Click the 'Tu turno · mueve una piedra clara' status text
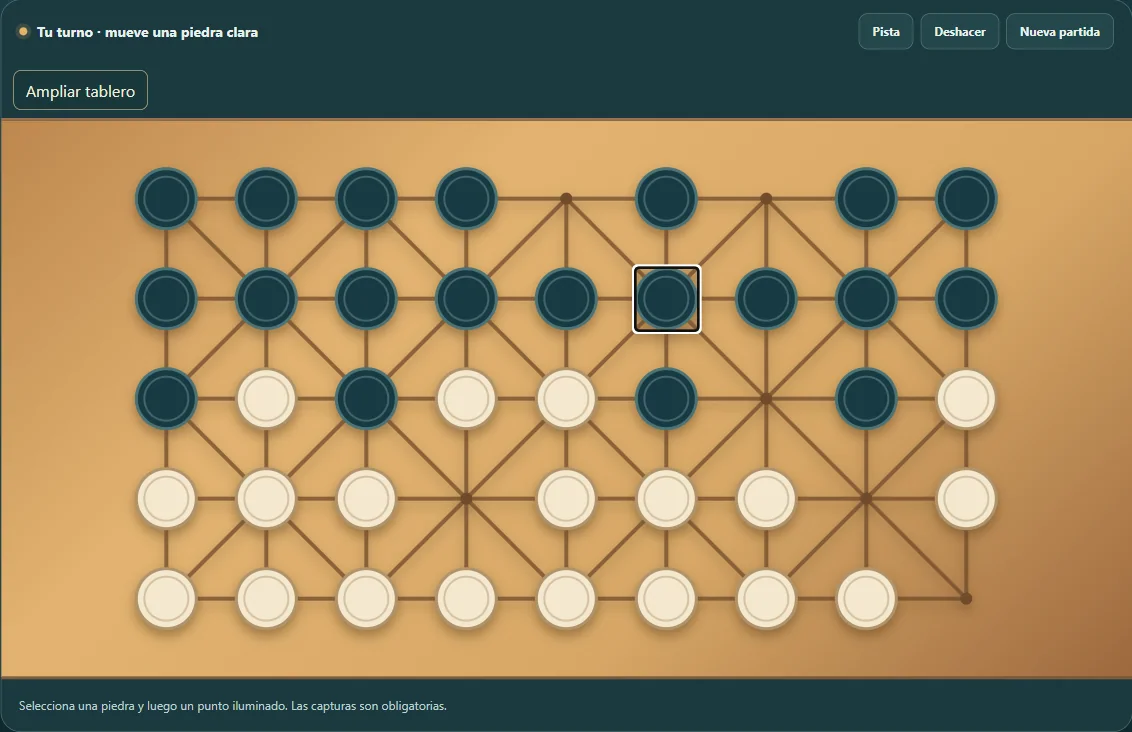 [147, 32]
